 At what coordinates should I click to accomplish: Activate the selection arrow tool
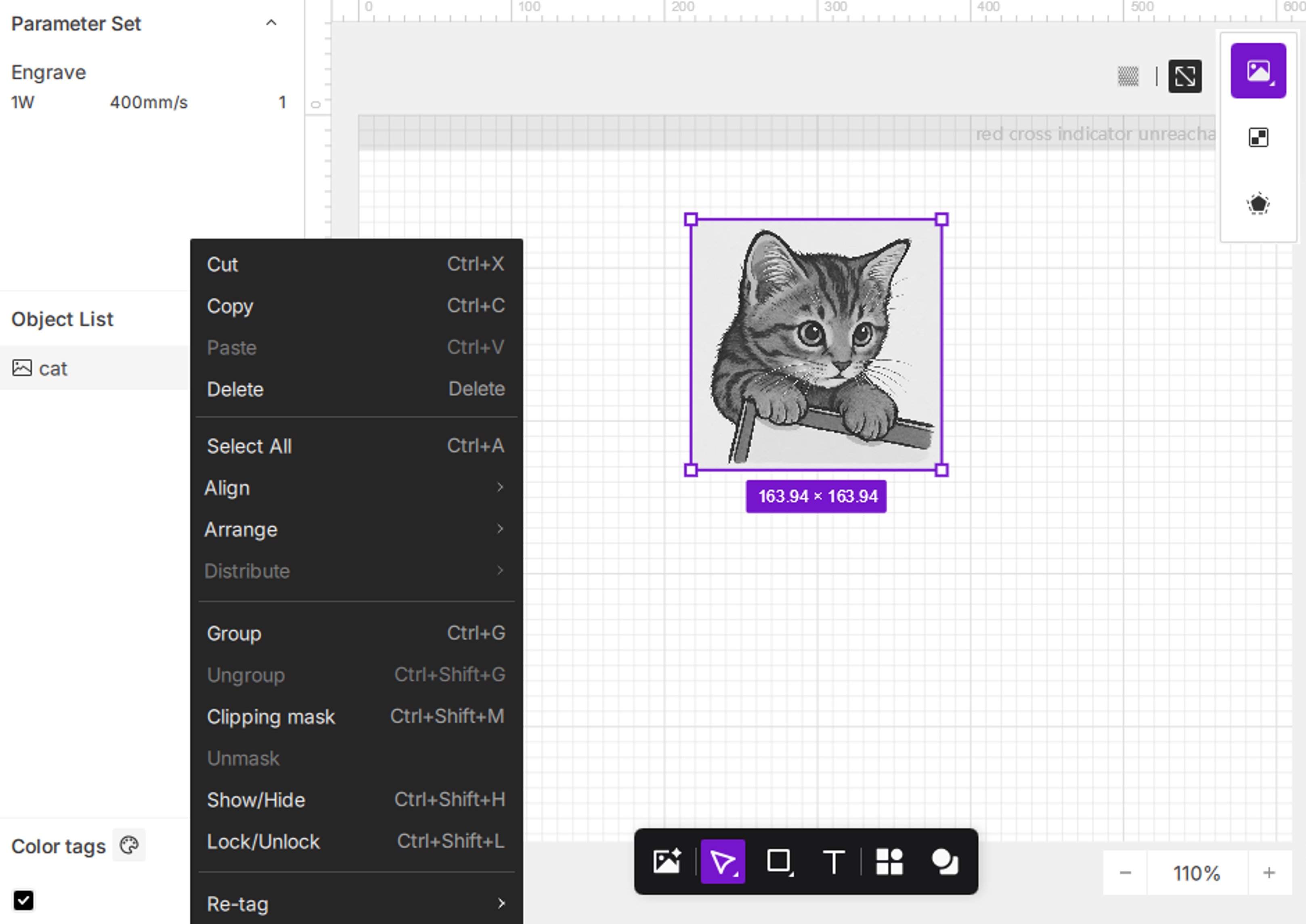click(723, 861)
